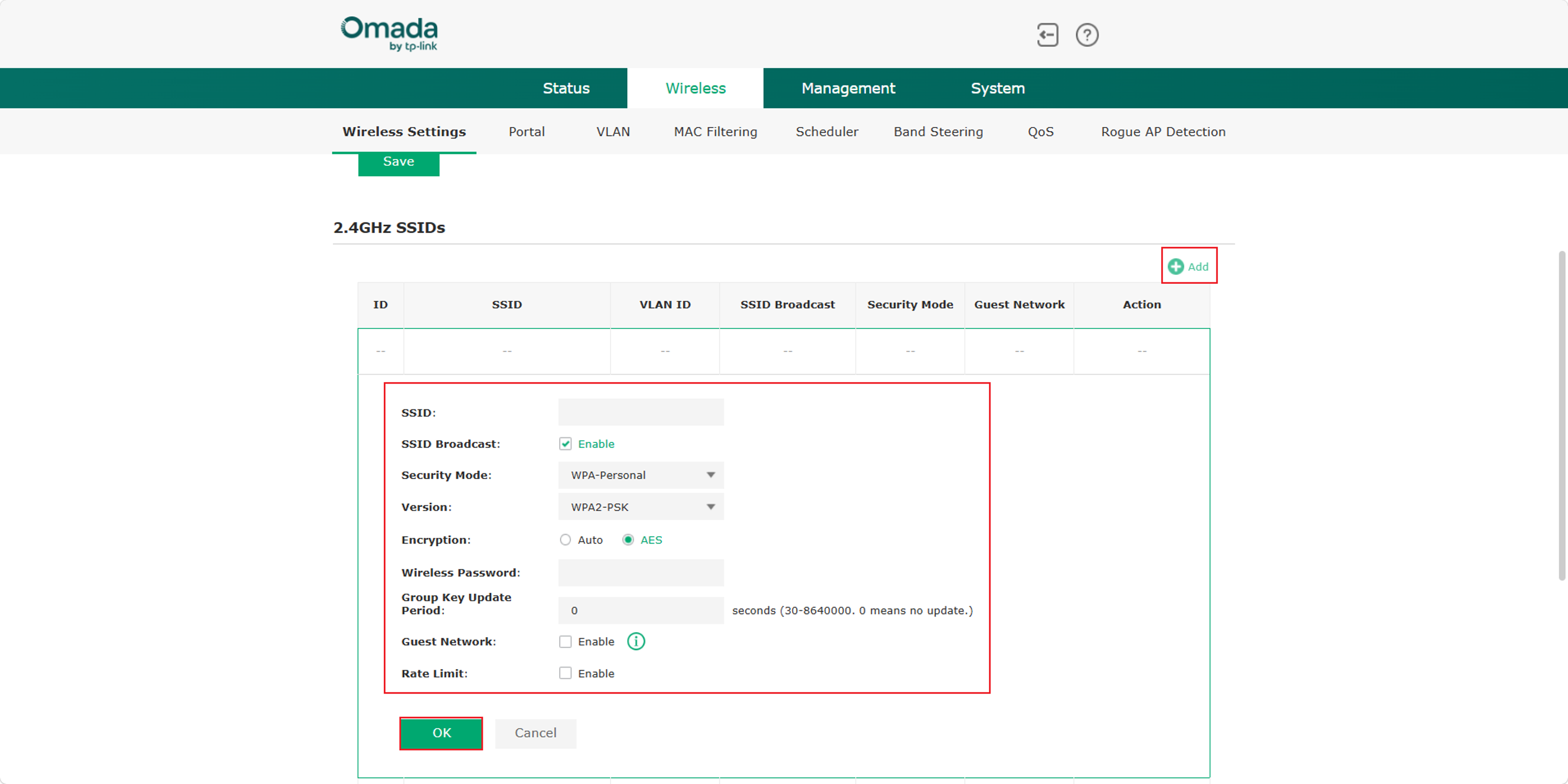Screen dimensions: 1568x784
Task: Click the SSID Broadcast column header
Action: coord(787,304)
